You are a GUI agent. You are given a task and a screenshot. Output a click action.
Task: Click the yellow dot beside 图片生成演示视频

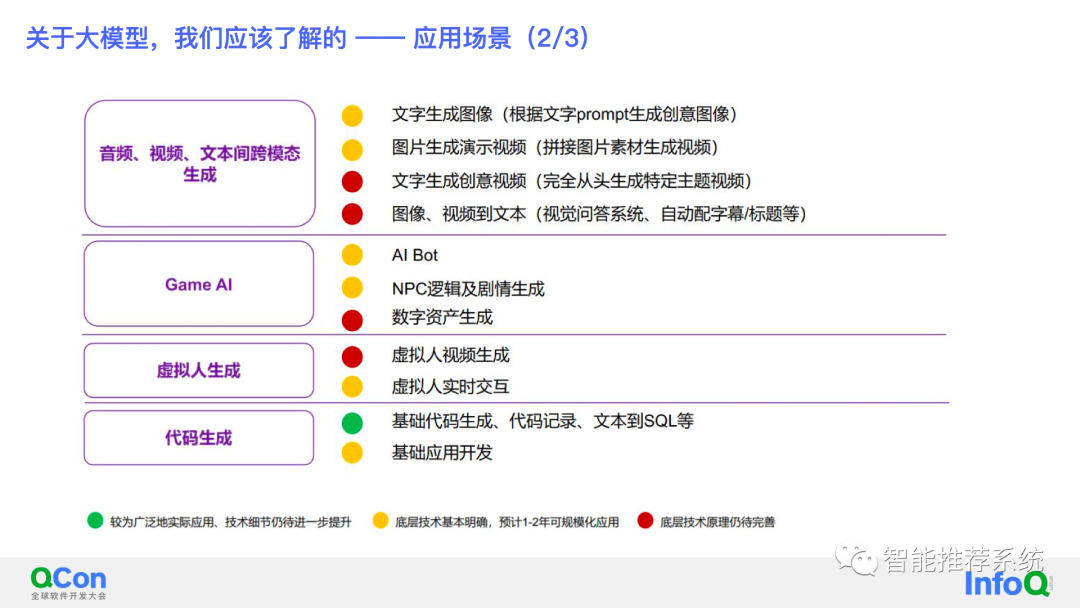coord(352,149)
